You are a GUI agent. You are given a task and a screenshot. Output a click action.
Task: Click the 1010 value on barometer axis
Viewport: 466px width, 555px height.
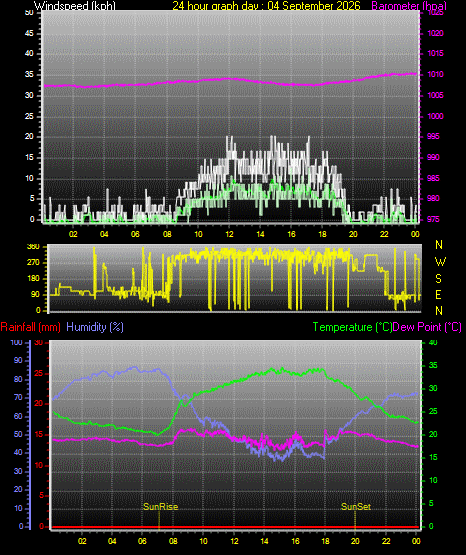click(435, 74)
